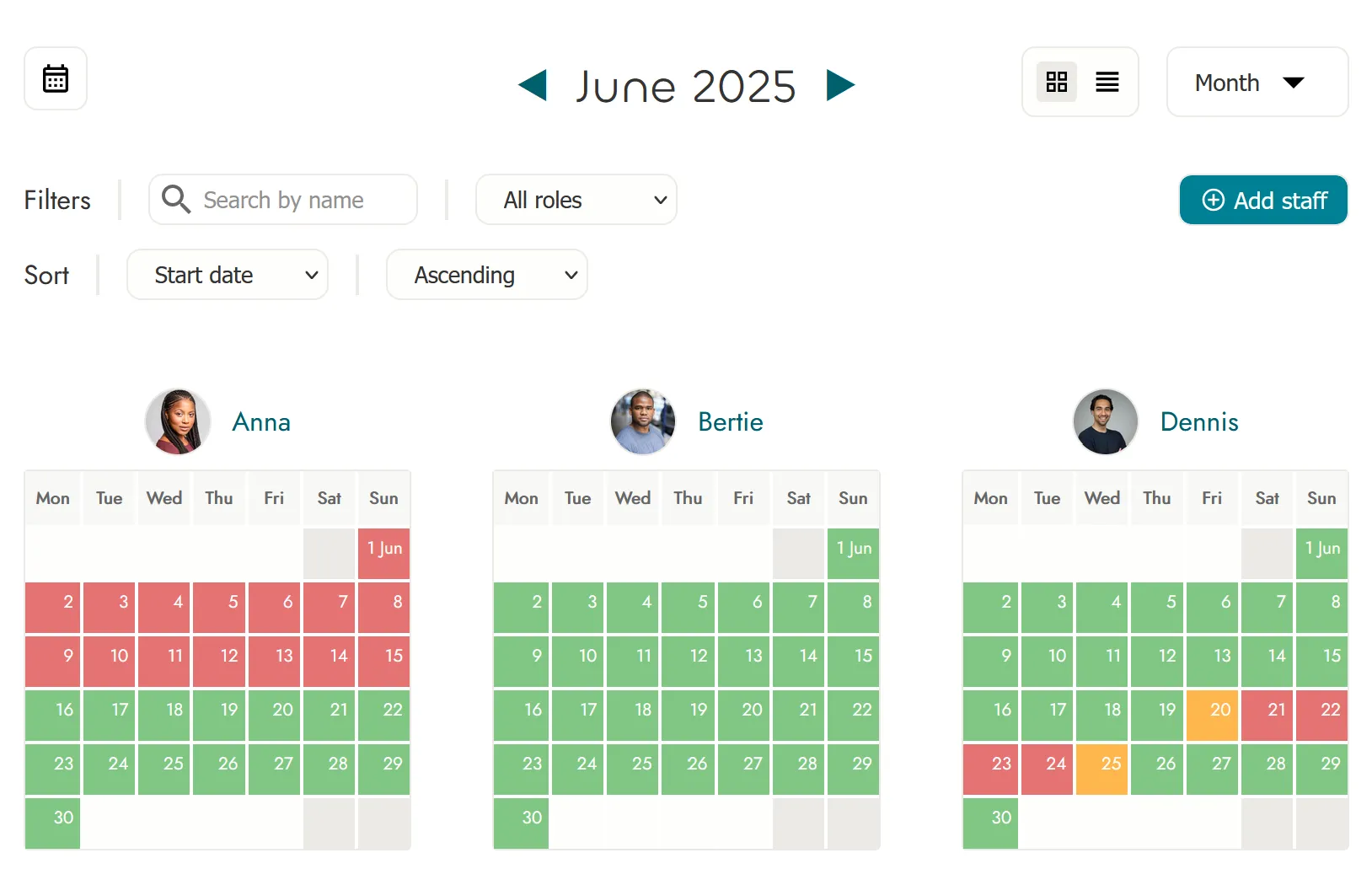The width and height of the screenshot is (1372, 885).
Task: Switch to list view layout
Action: [1107, 82]
